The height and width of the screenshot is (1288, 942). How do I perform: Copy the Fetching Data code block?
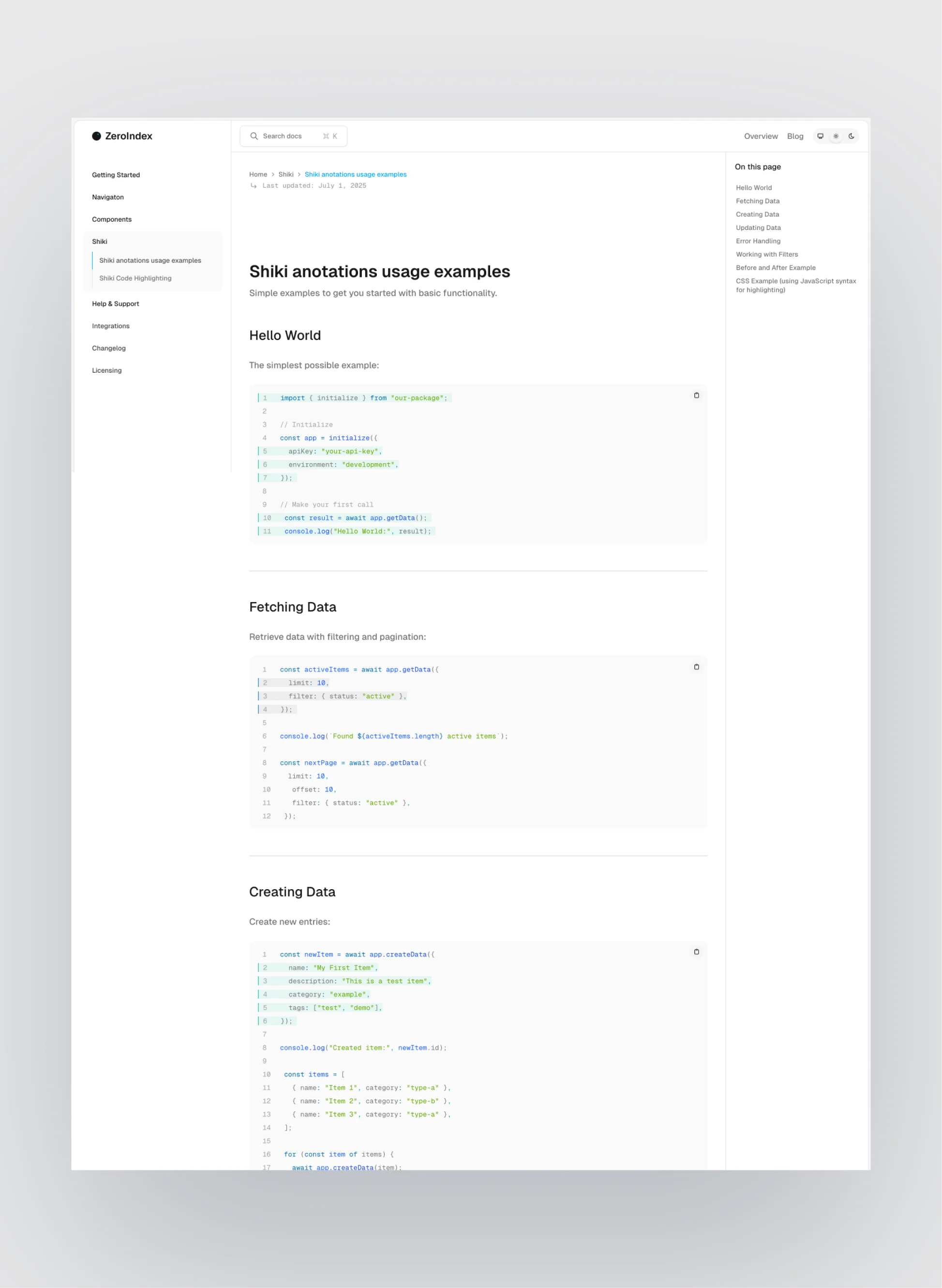[696, 666]
